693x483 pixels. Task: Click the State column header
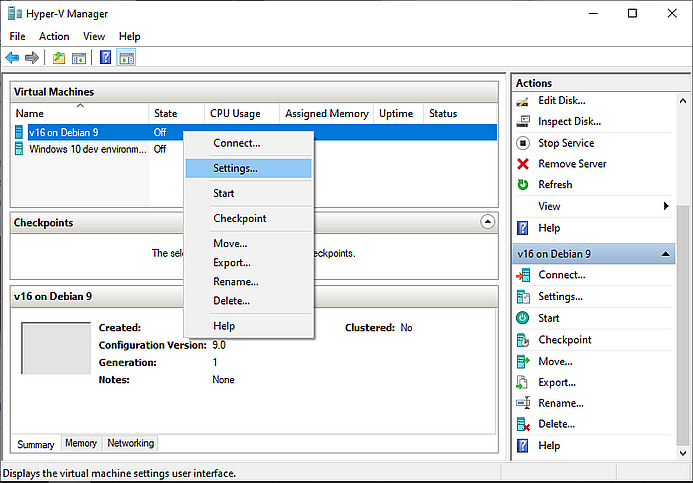(x=176, y=114)
